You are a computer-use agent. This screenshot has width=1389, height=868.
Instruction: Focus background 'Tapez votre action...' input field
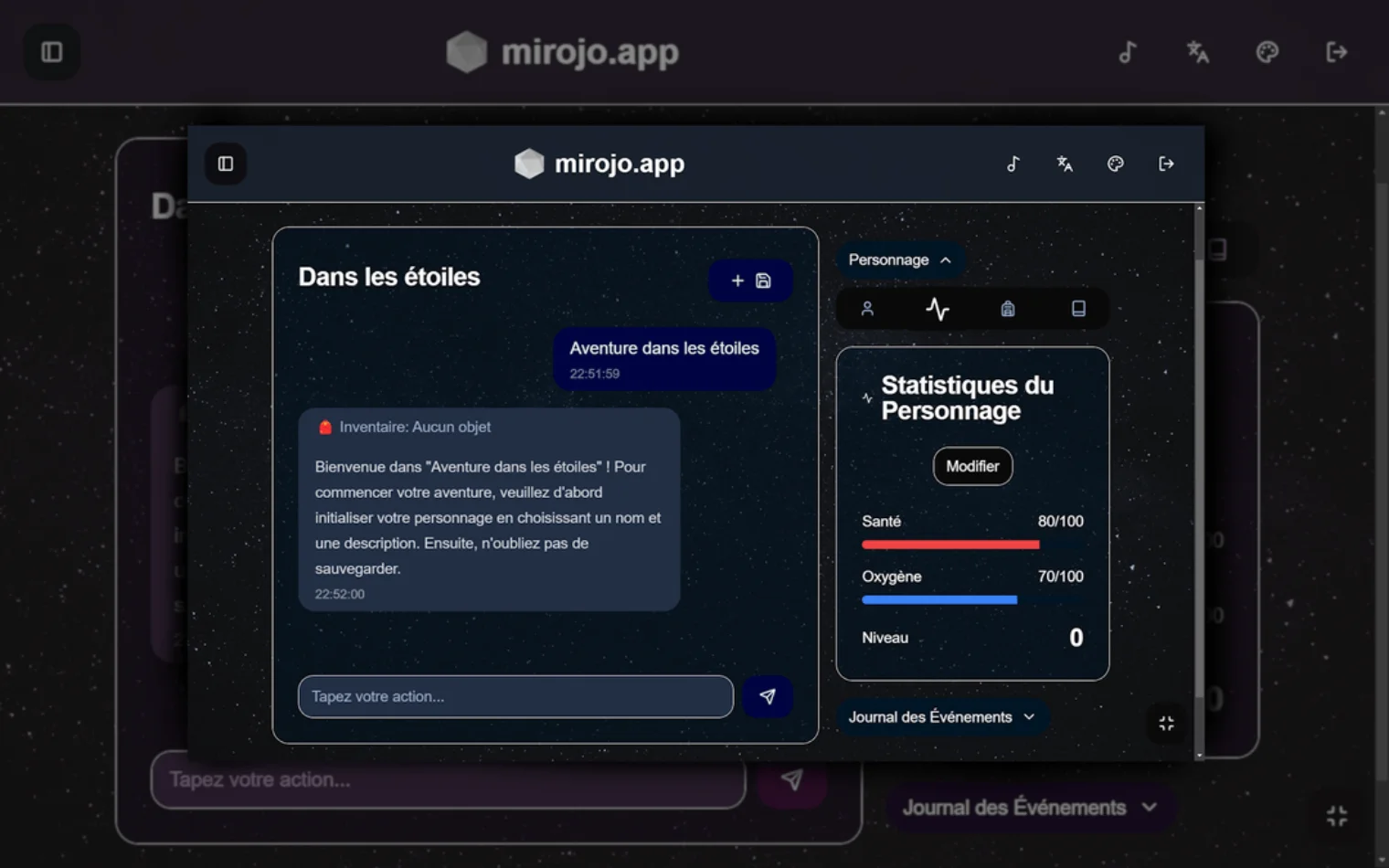448,779
